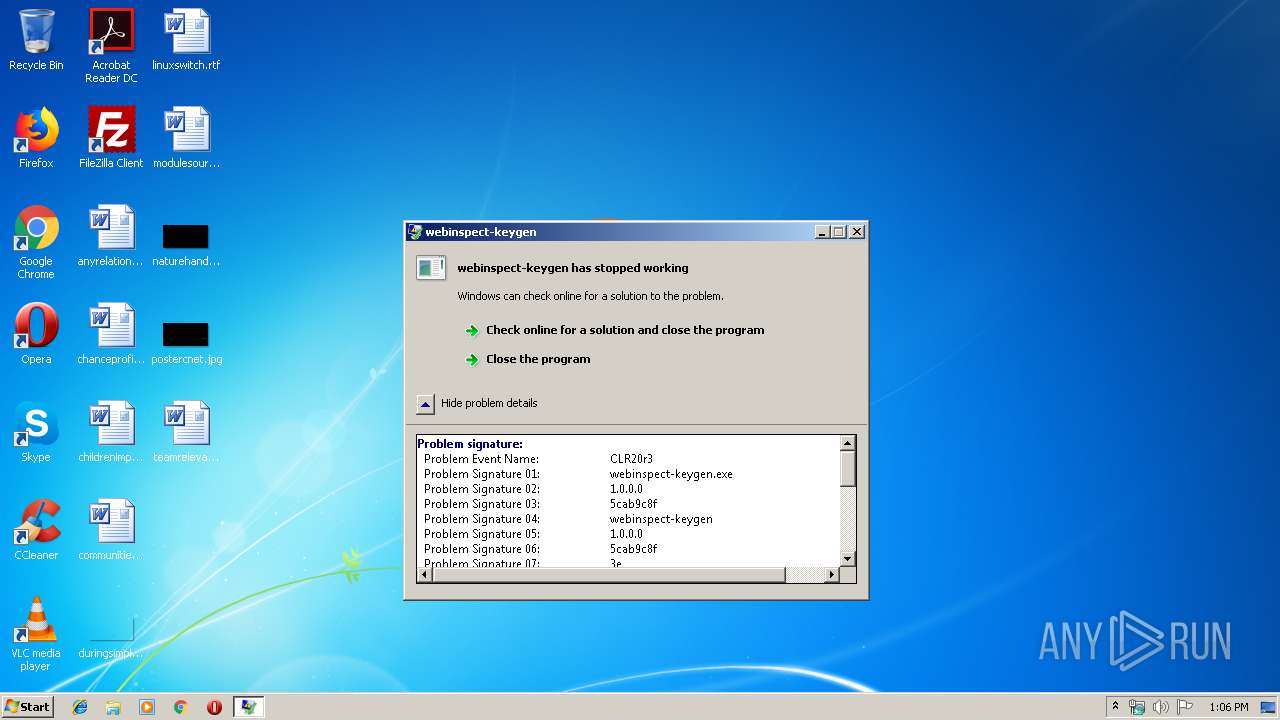Click Chrome icon in the taskbar

click(x=181, y=707)
